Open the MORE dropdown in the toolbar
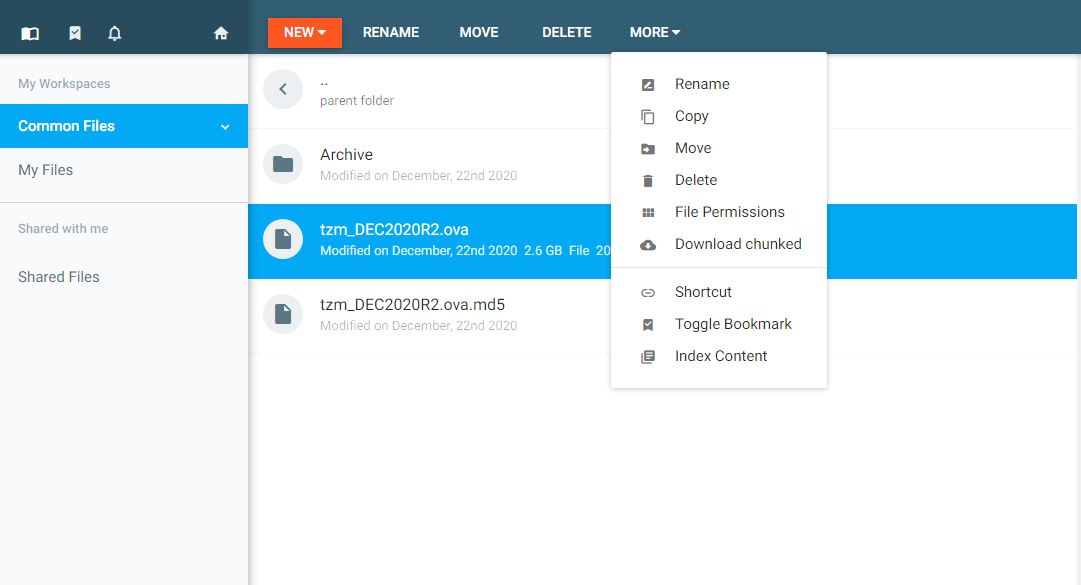1081x585 pixels. [x=653, y=32]
